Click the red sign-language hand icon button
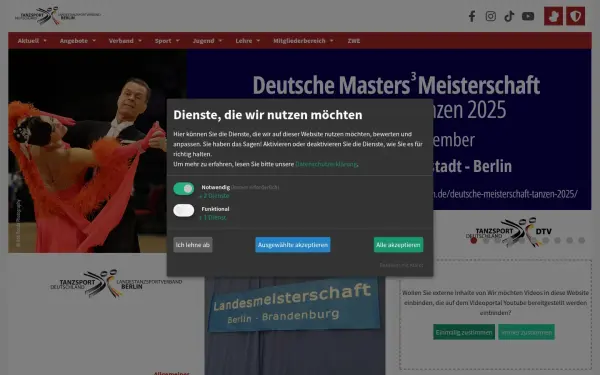The height and width of the screenshot is (375, 600). click(x=553, y=16)
